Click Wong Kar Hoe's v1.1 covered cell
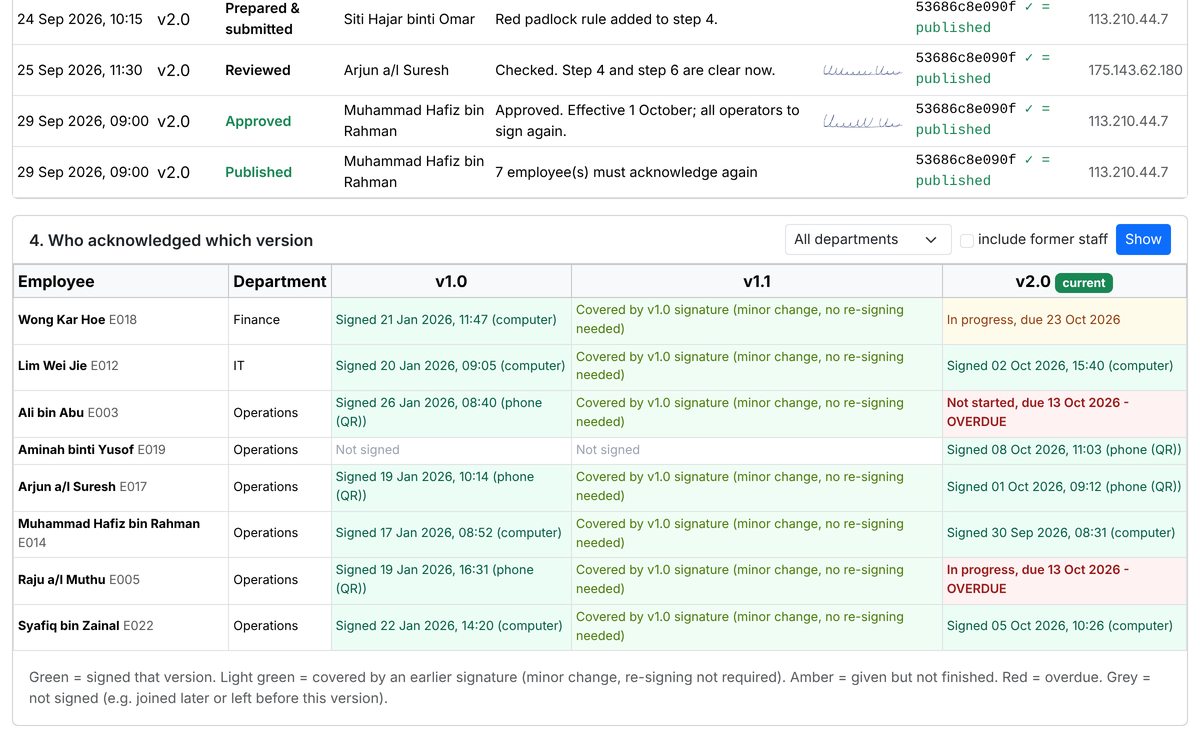 click(x=757, y=320)
